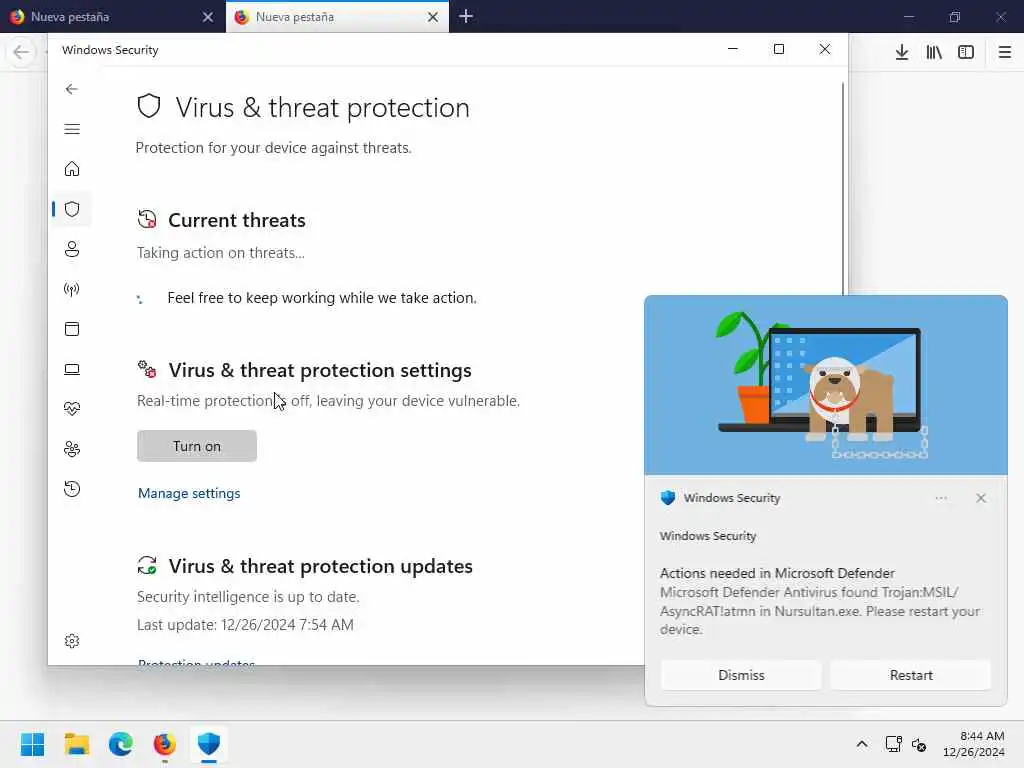Viewport: 1024px width, 768px height.
Task: Open the Manage settings link
Action: [189, 494]
